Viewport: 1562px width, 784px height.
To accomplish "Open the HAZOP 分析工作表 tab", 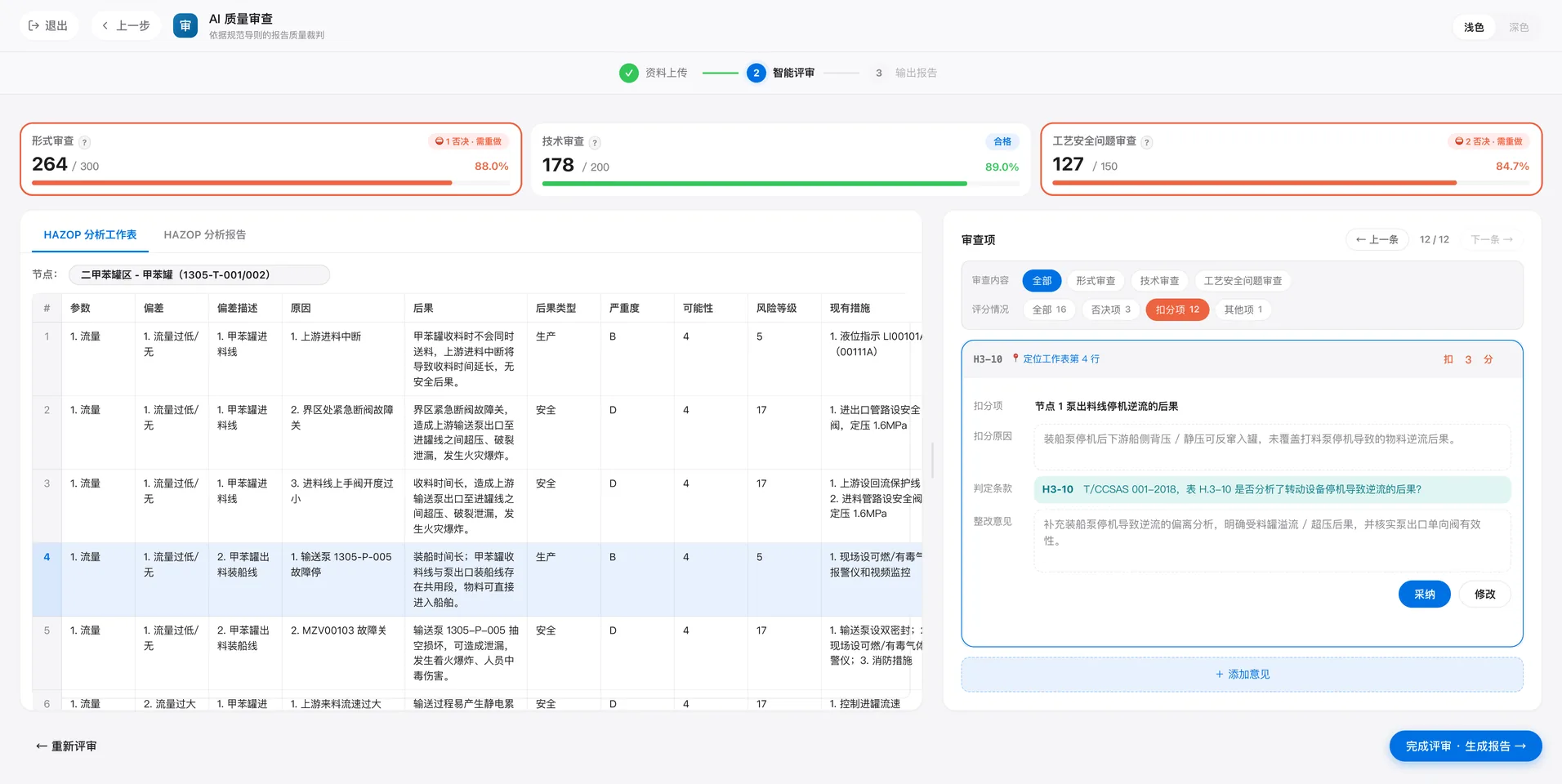I will (x=90, y=234).
